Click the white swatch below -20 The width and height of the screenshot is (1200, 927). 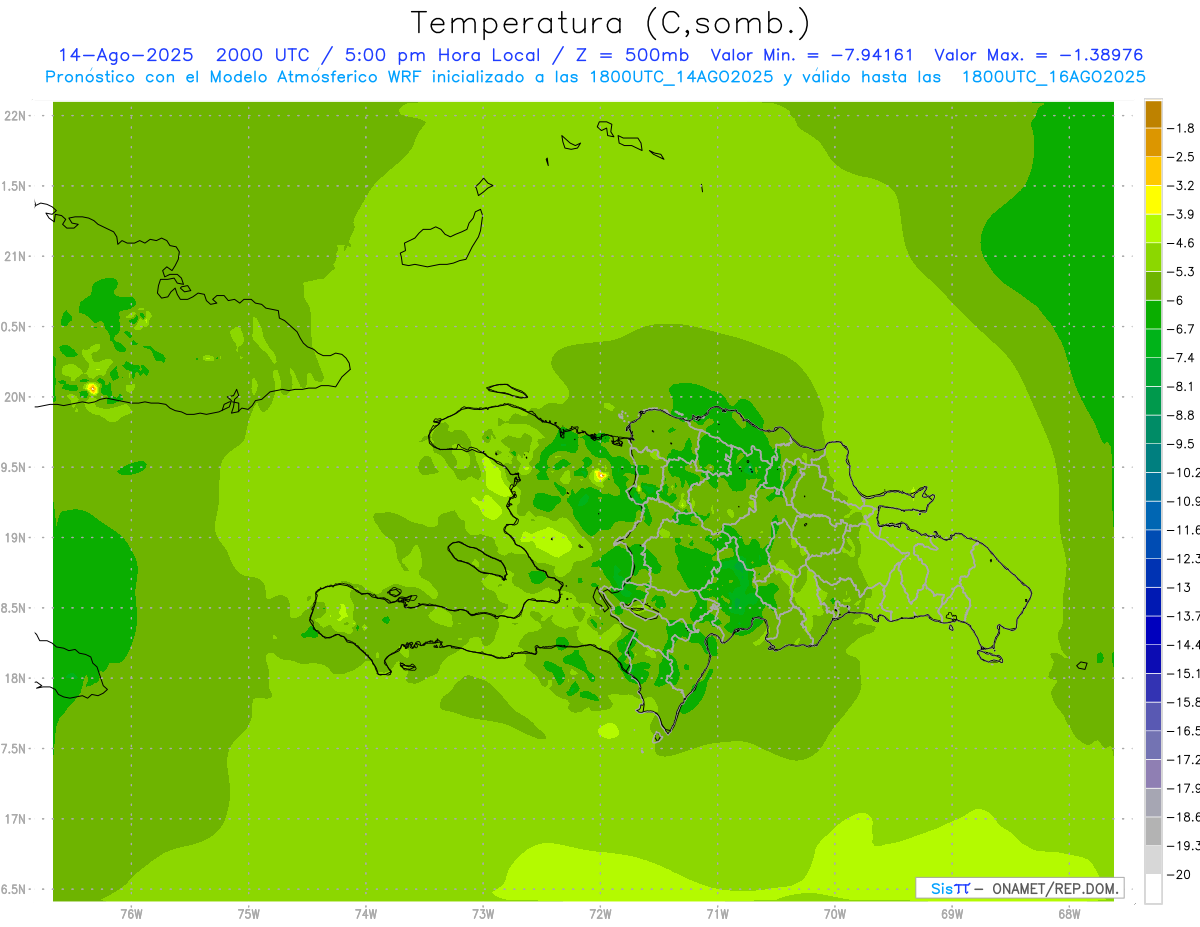coord(1153,889)
